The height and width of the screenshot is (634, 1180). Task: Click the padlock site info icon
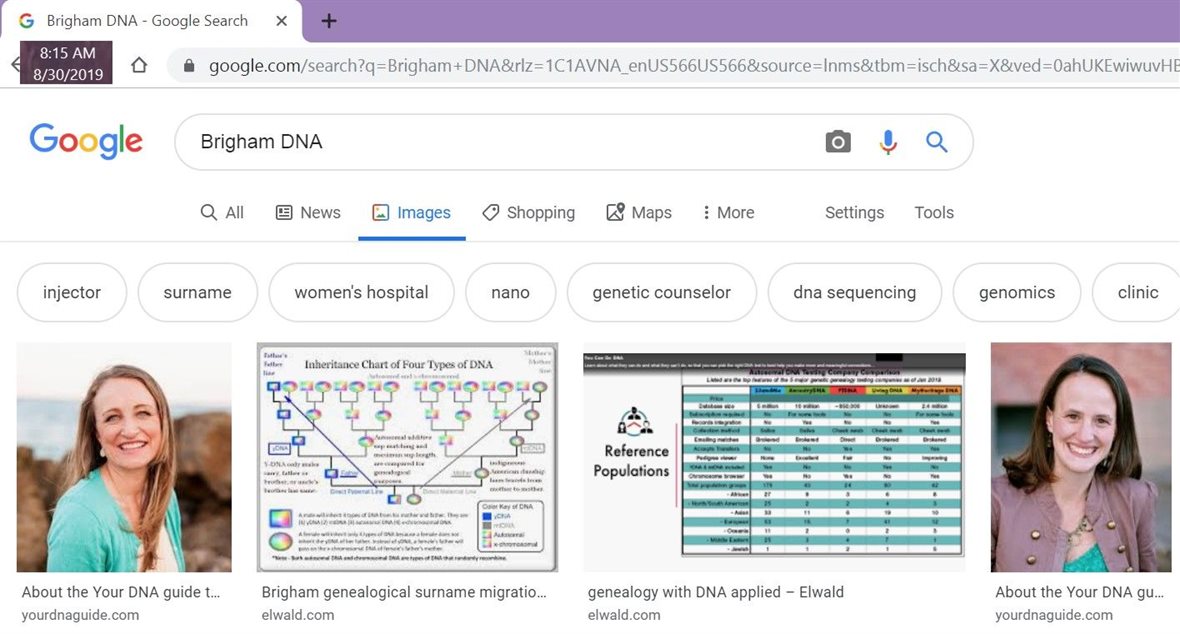click(188, 66)
